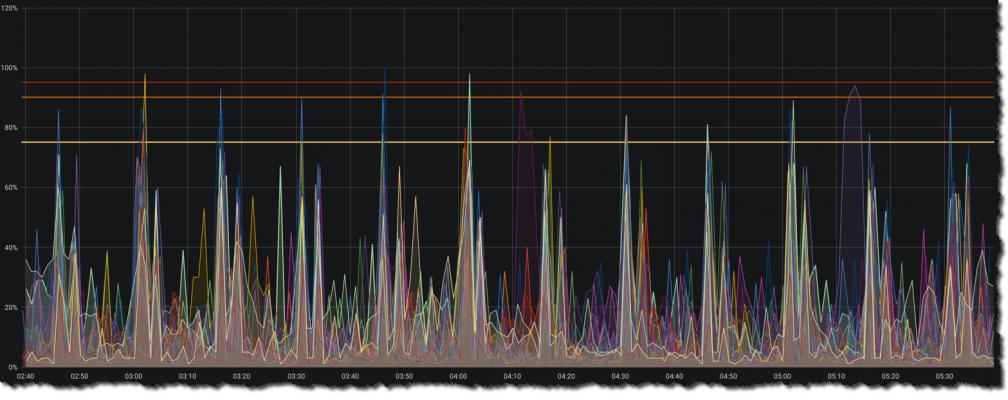
Task: Select the 05:00 time axis label
Action: (x=782, y=375)
